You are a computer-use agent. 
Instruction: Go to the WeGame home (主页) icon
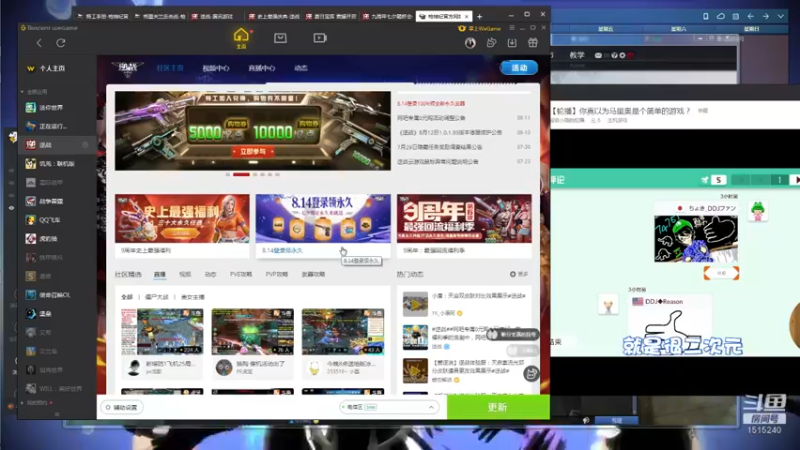click(x=241, y=38)
